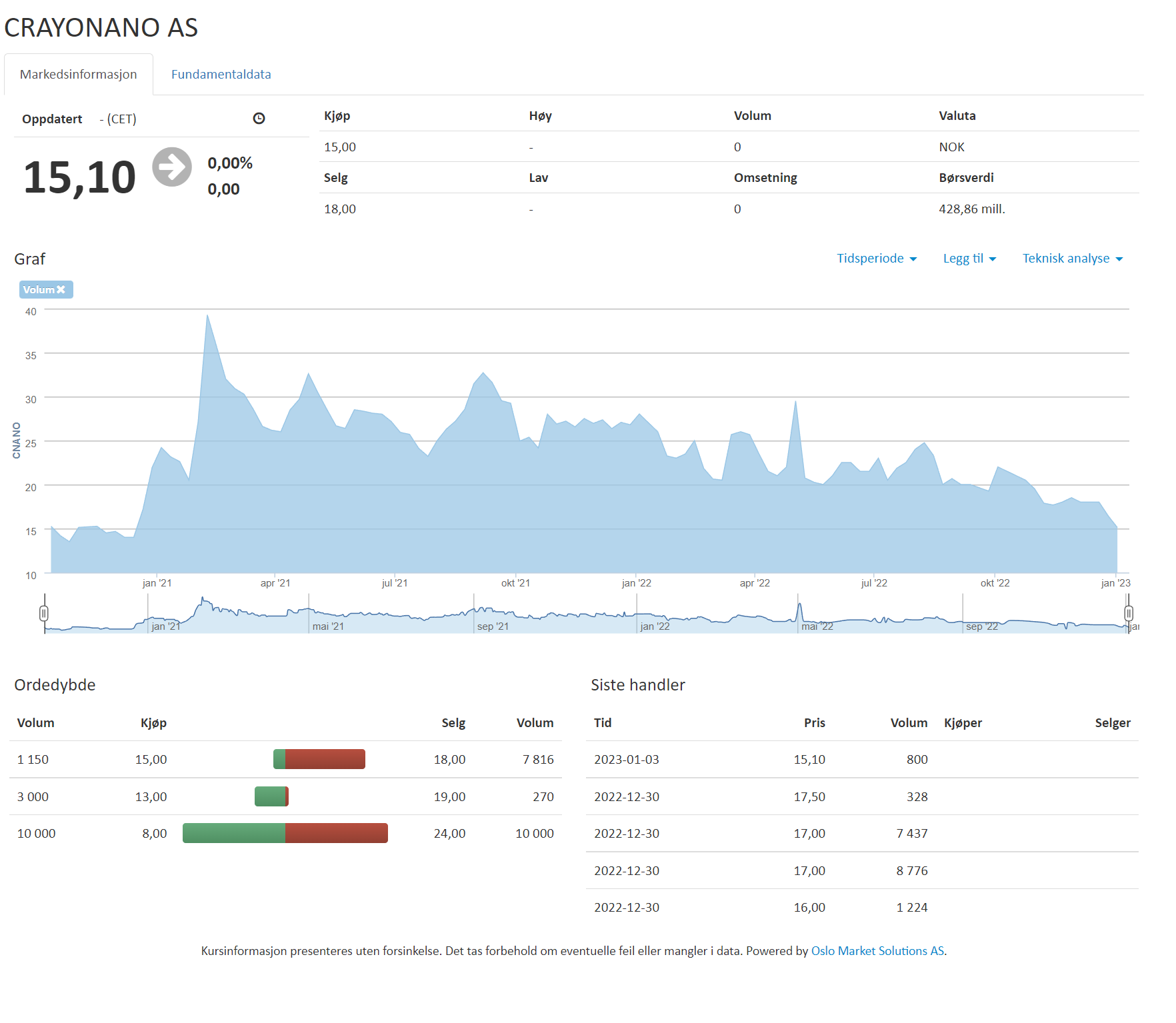Click the Selger column header
This screenshot has height=1023, width=1176.
coord(1113,722)
